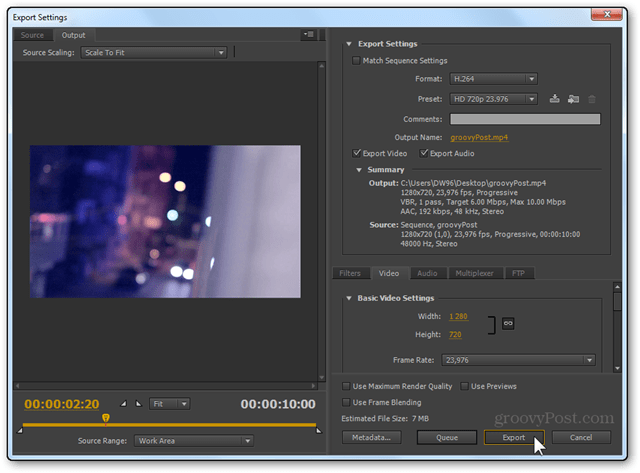Collapse the Export Settings section
The height and width of the screenshot is (473, 640).
(349, 44)
